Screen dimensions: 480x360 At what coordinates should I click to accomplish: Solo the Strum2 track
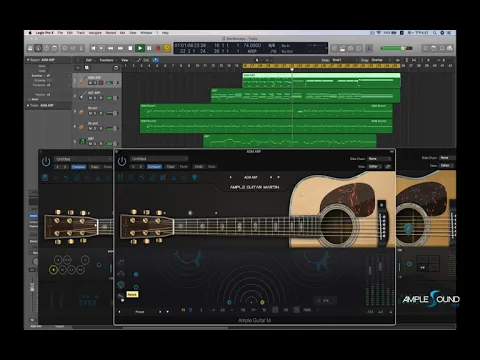pyautogui.click(x=95, y=128)
